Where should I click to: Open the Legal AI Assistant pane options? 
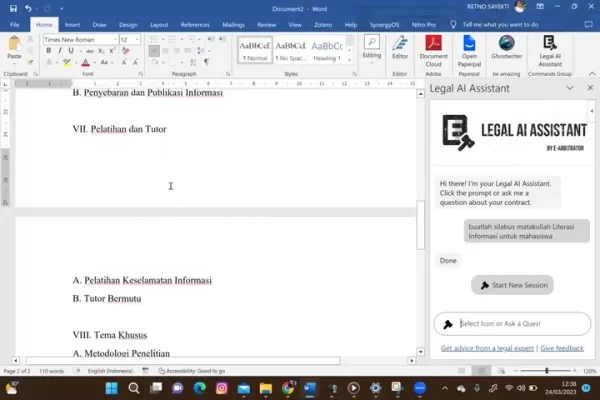[570, 88]
